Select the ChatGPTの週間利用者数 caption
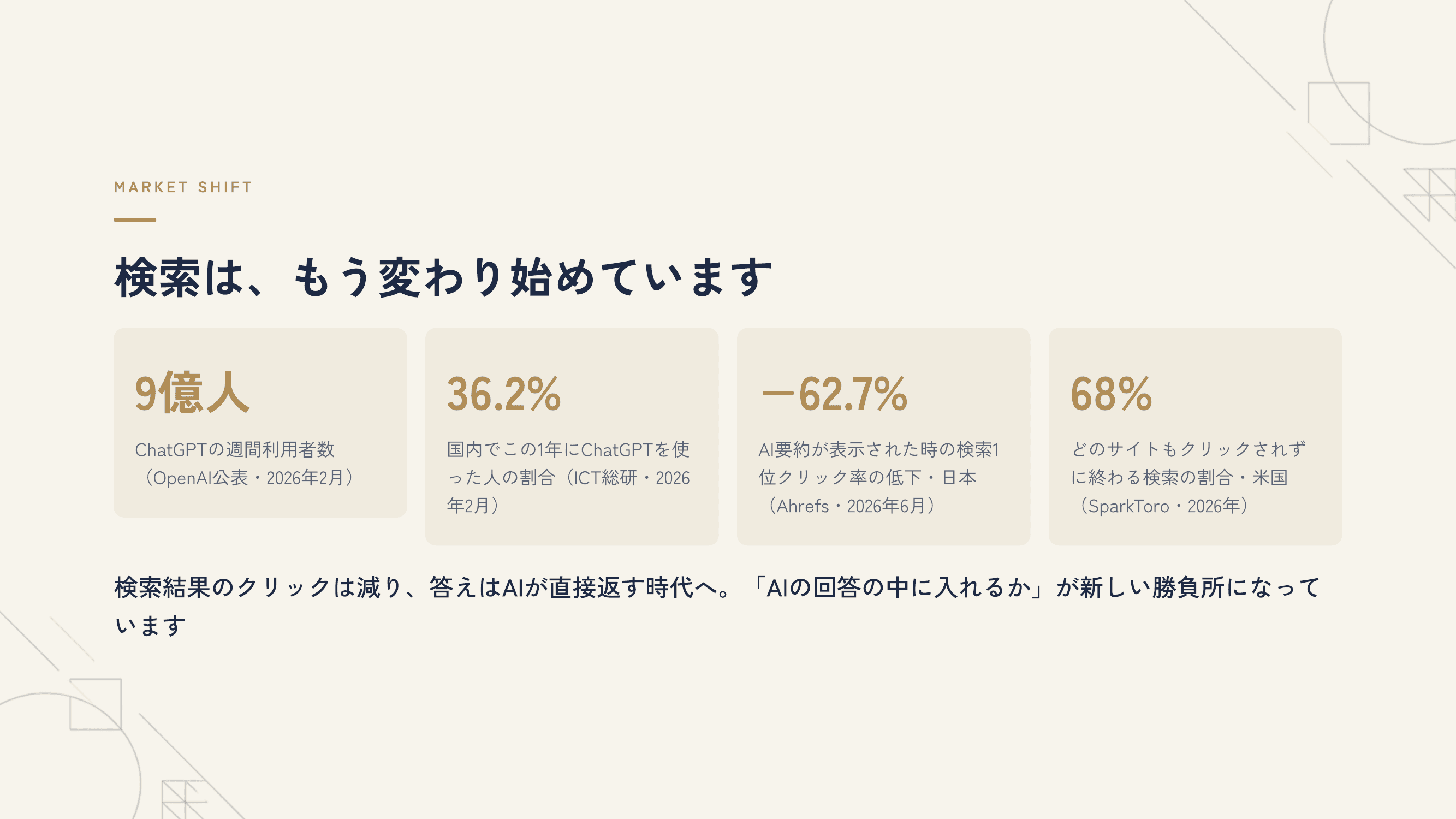Viewport: 1456px width, 819px height. 245,464
